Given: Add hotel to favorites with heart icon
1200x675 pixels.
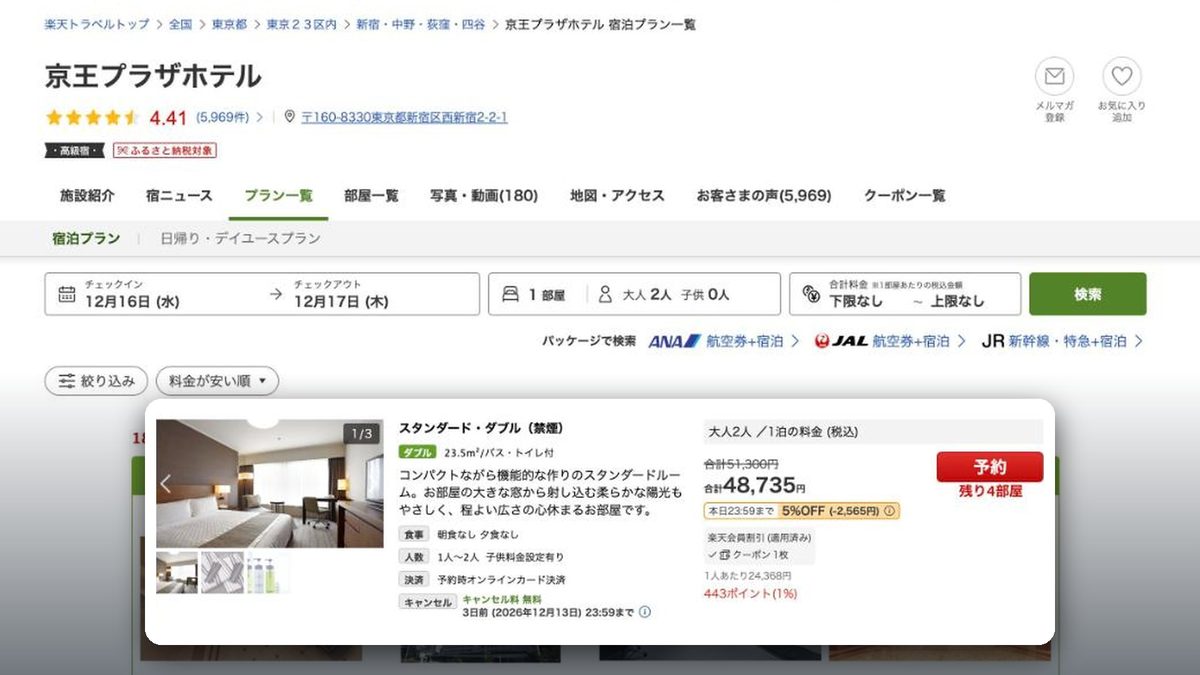Looking at the screenshot, I should 1122,76.
